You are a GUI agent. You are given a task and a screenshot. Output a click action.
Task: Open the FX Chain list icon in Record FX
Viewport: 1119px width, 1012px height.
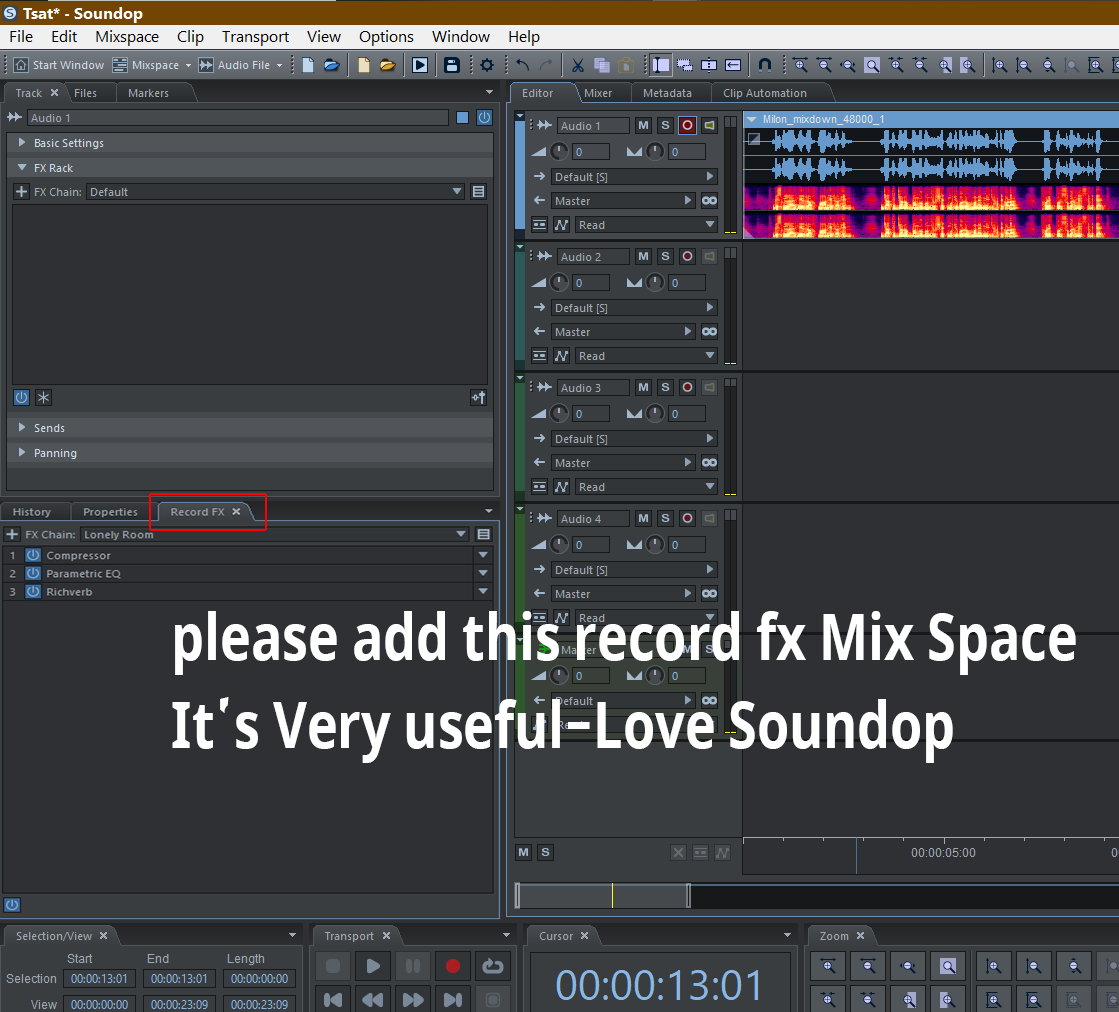click(484, 535)
